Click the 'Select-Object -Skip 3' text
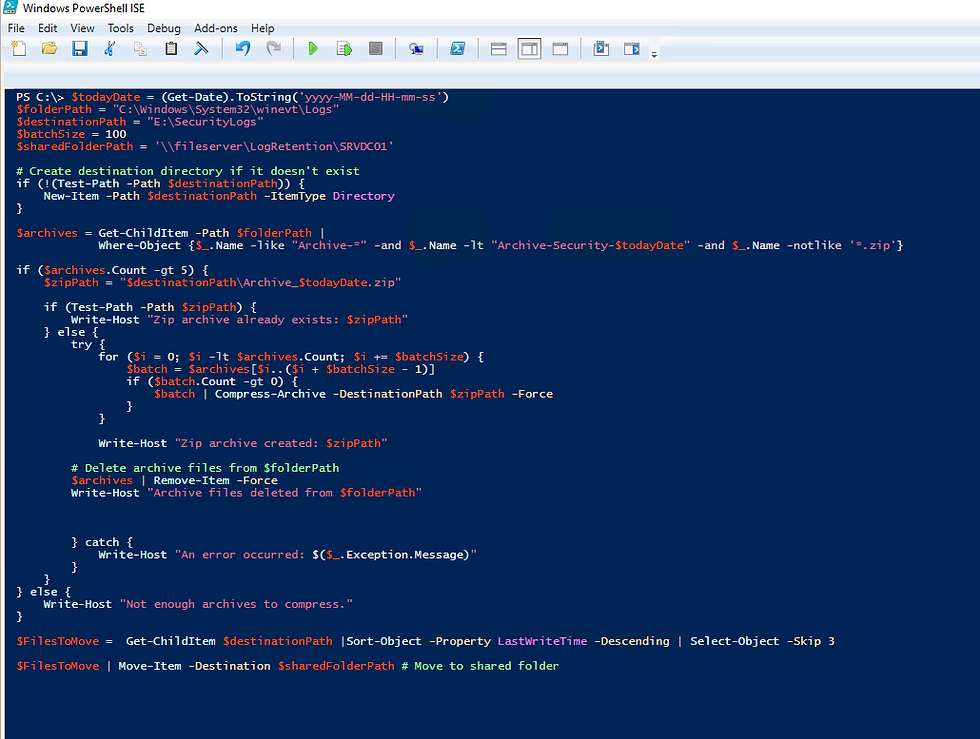This screenshot has height=739, width=980. pyautogui.click(x=762, y=641)
